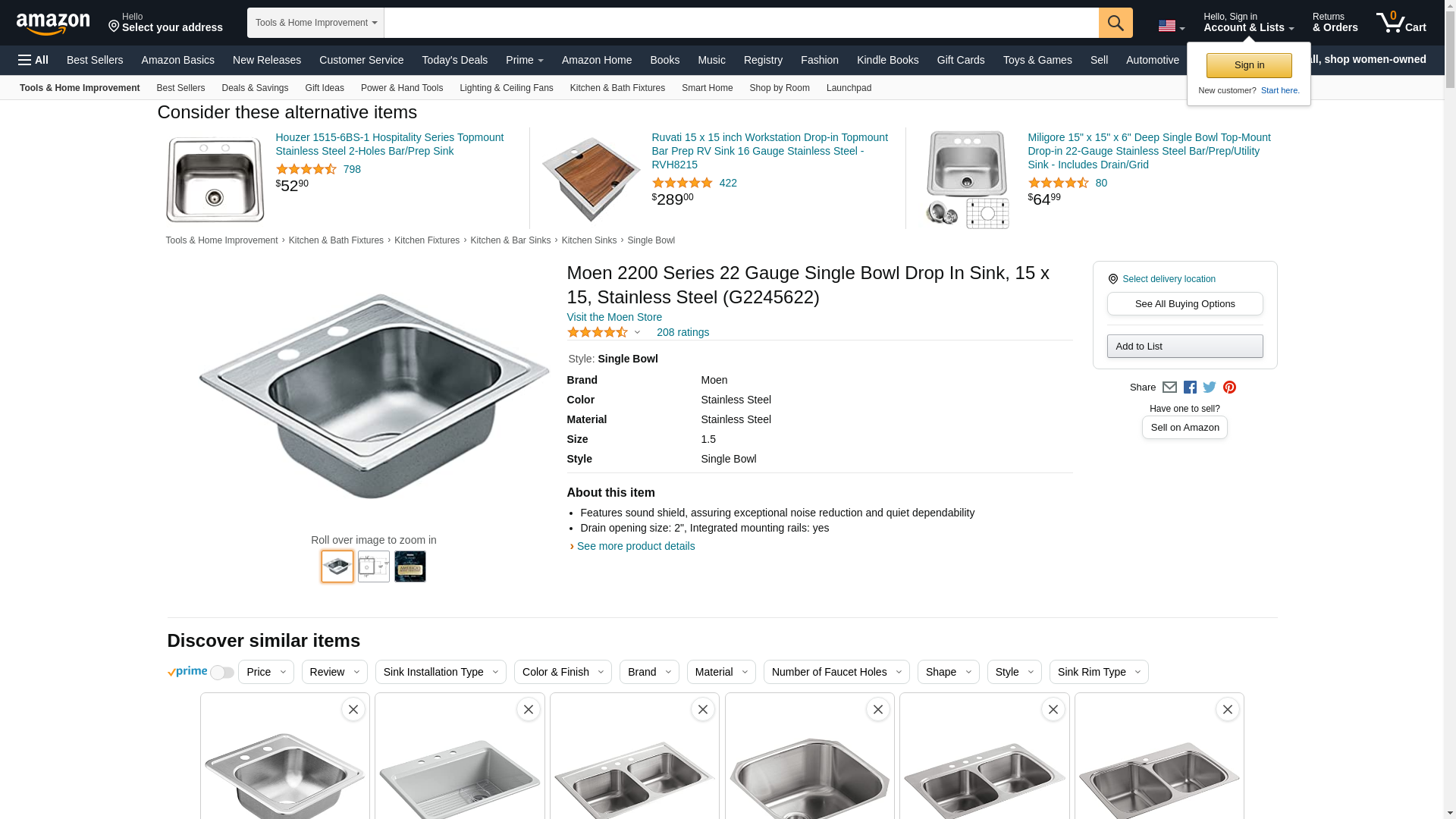Screen dimensions: 1456x819
Task: Expand the Sink Installation Type filter
Action: tap(441, 672)
